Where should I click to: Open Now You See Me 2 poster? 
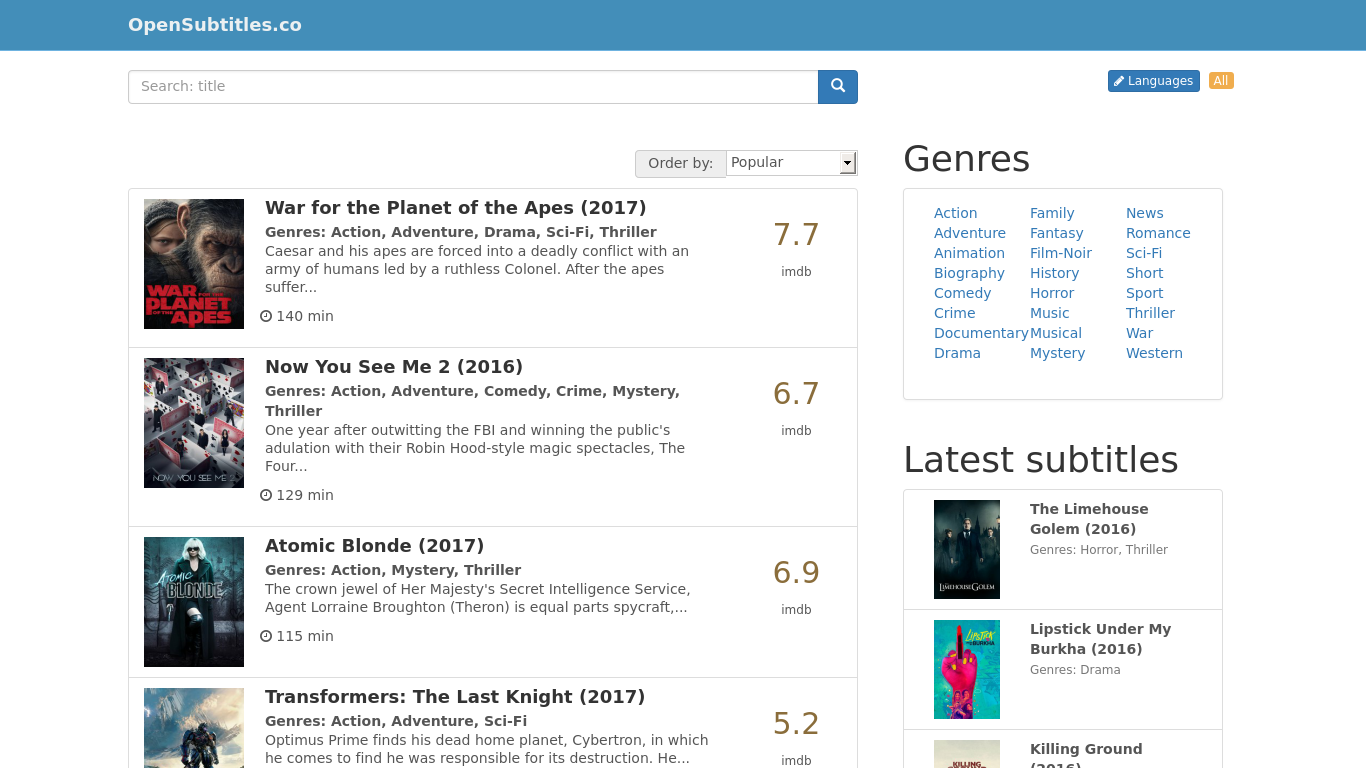tap(194, 423)
